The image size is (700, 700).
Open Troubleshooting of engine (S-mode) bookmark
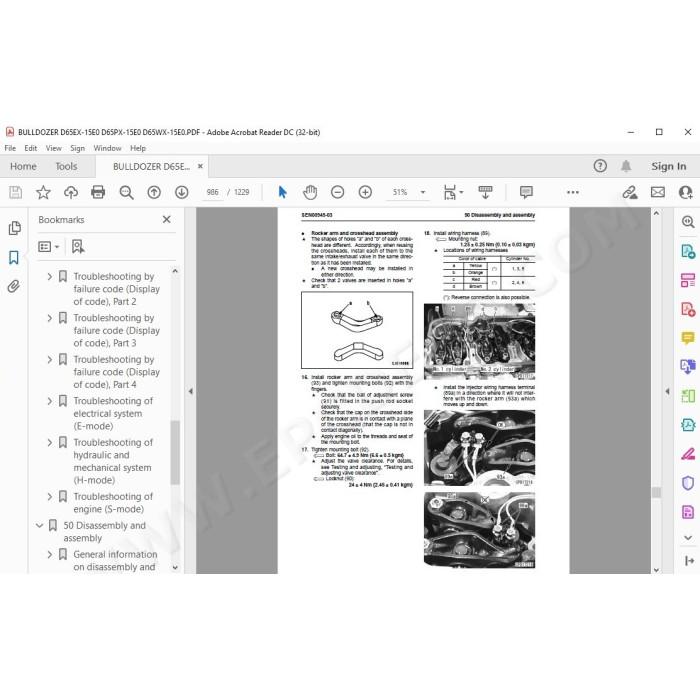(x=113, y=503)
